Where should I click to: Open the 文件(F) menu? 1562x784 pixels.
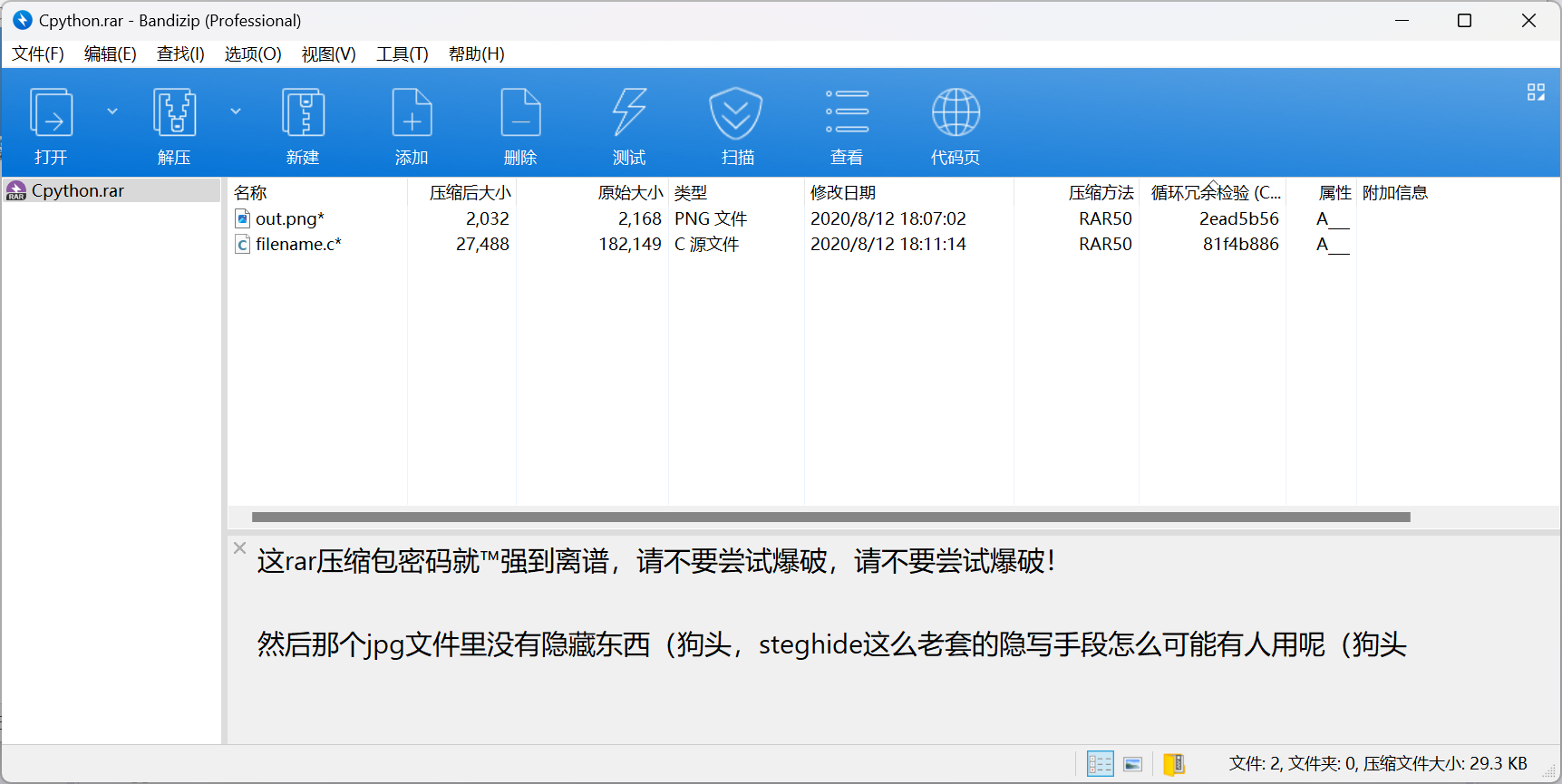pos(38,54)
